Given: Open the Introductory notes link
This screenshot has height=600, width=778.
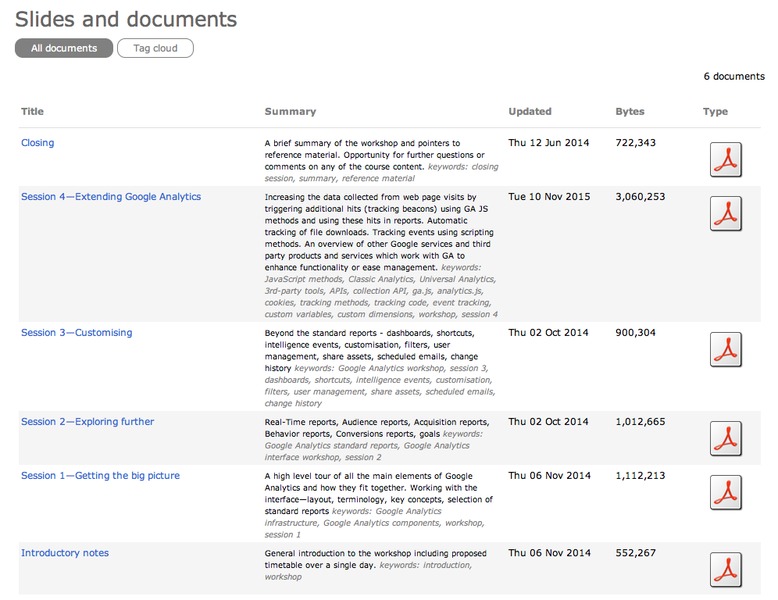Looking at the screenshot, I should [65, 553].
